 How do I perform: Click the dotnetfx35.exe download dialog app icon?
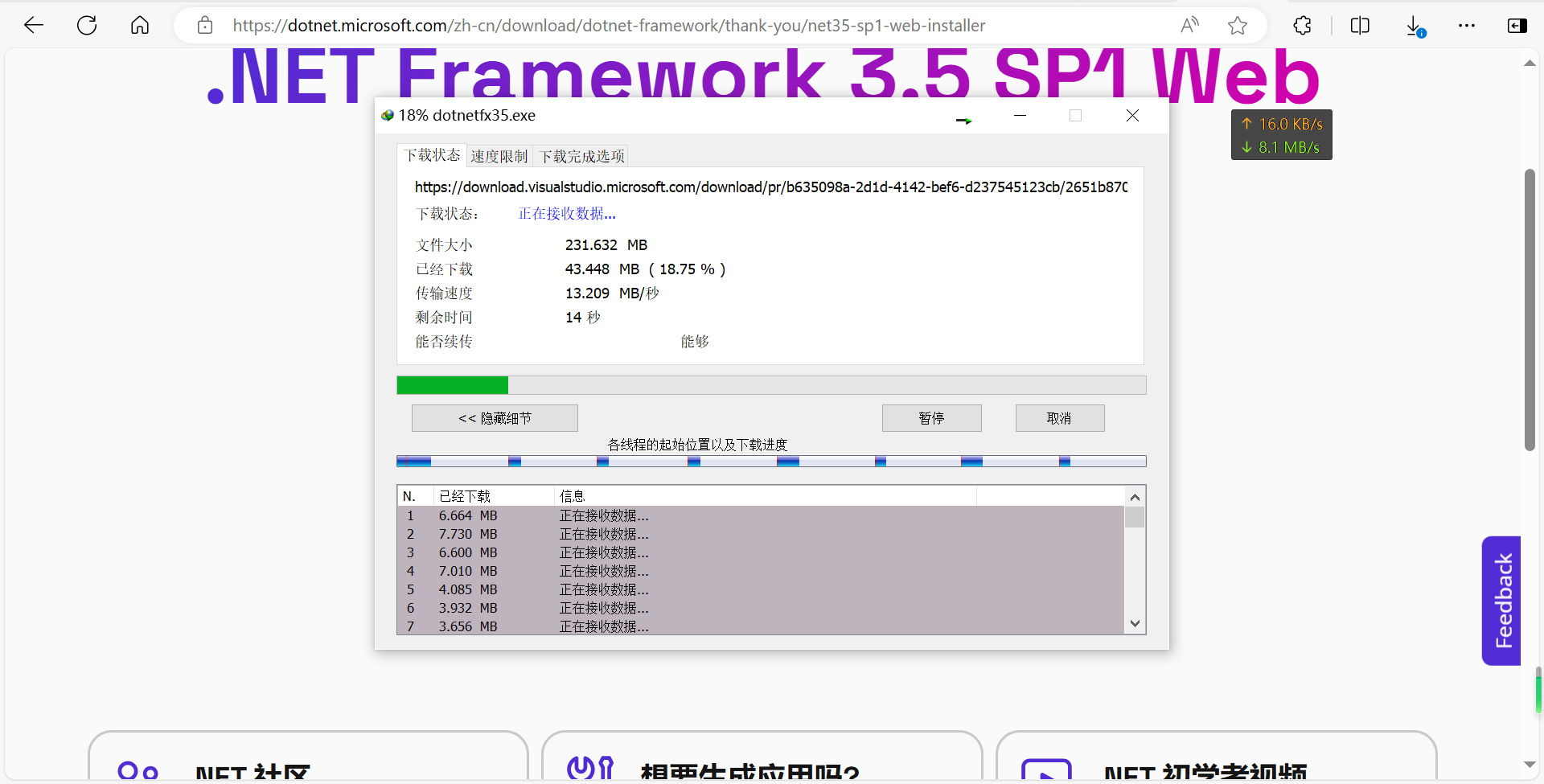coord(388,115)
